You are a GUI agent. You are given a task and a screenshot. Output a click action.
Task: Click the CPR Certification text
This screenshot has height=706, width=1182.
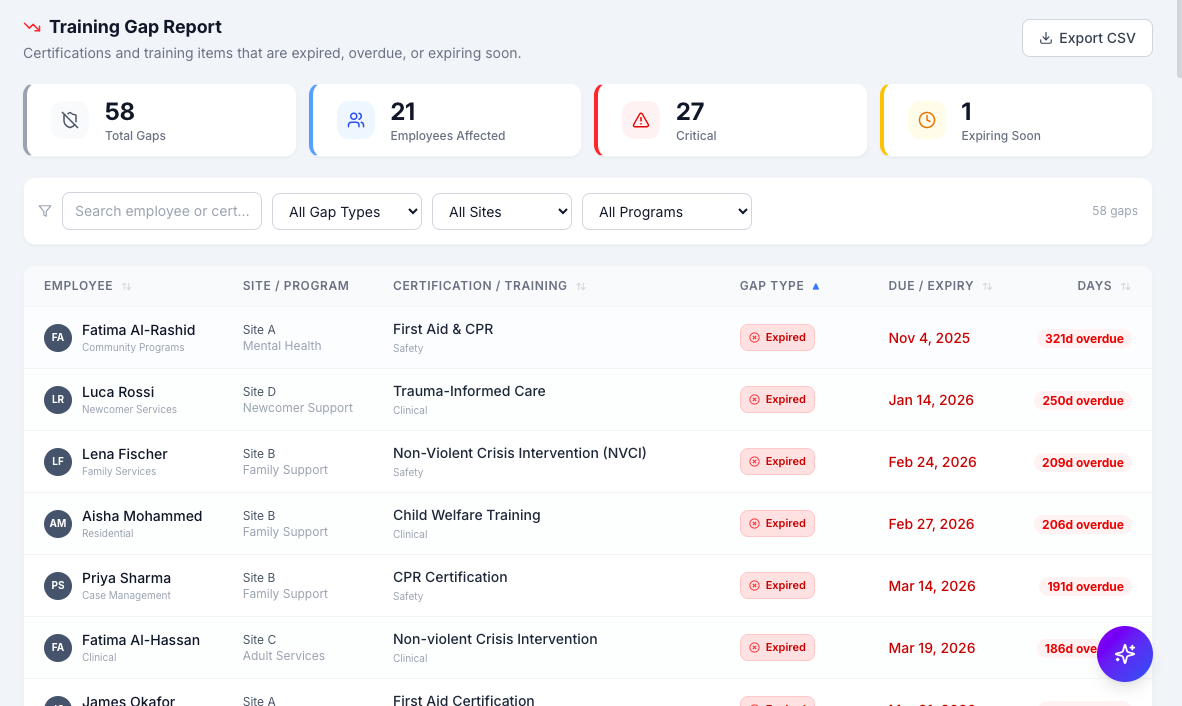coord(450,577)
